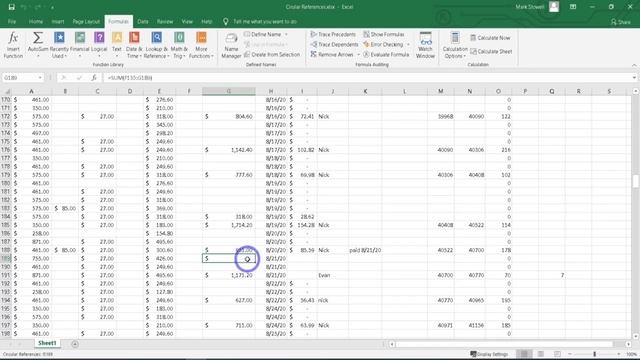The width and height of the screenshot is (640, 360).
Task: Click Trace Dependents
Action: [x=334, y=44]
